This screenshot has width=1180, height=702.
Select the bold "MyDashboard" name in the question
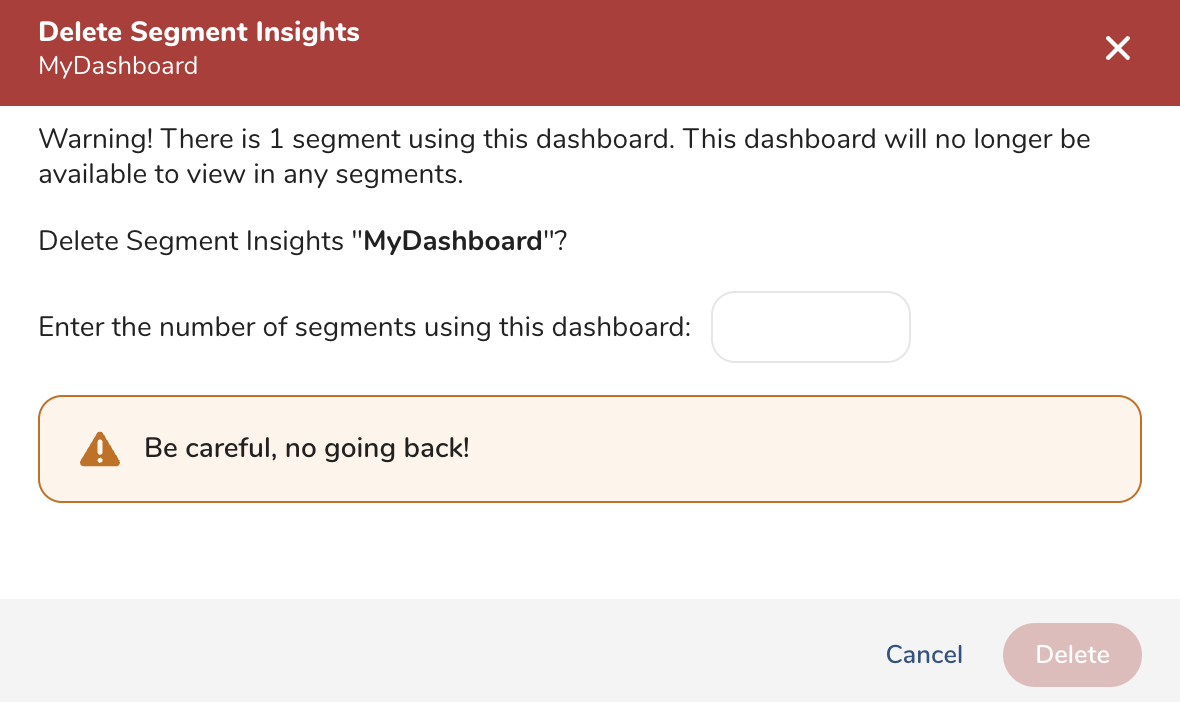click(x=452, y=241)
